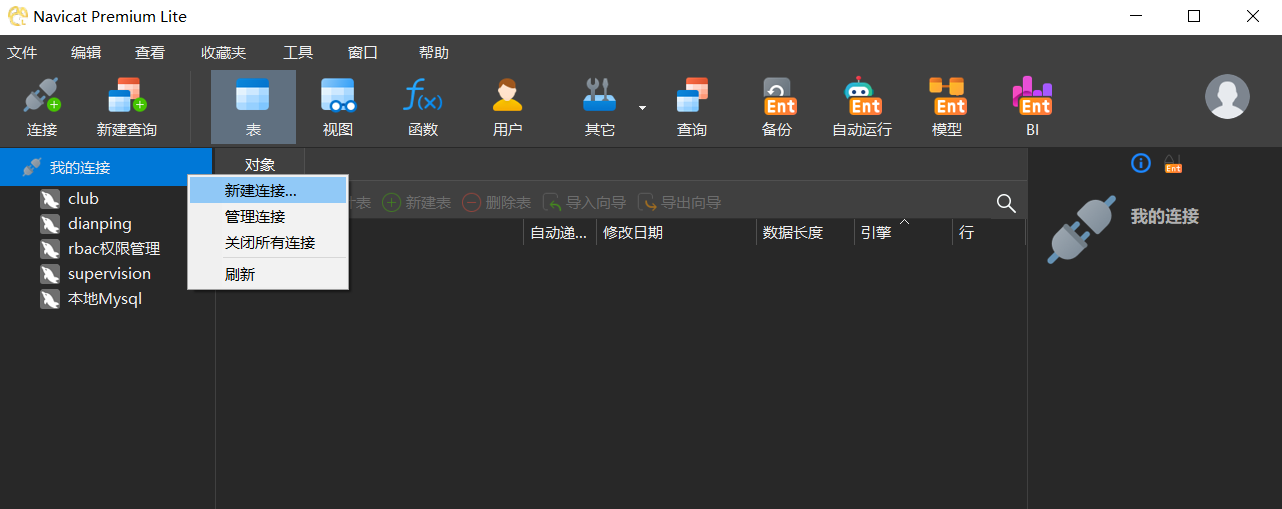1282x509 pixels.
Task: Click the rbac权限管理 connection database icon
Action: [x=50, y=249]
